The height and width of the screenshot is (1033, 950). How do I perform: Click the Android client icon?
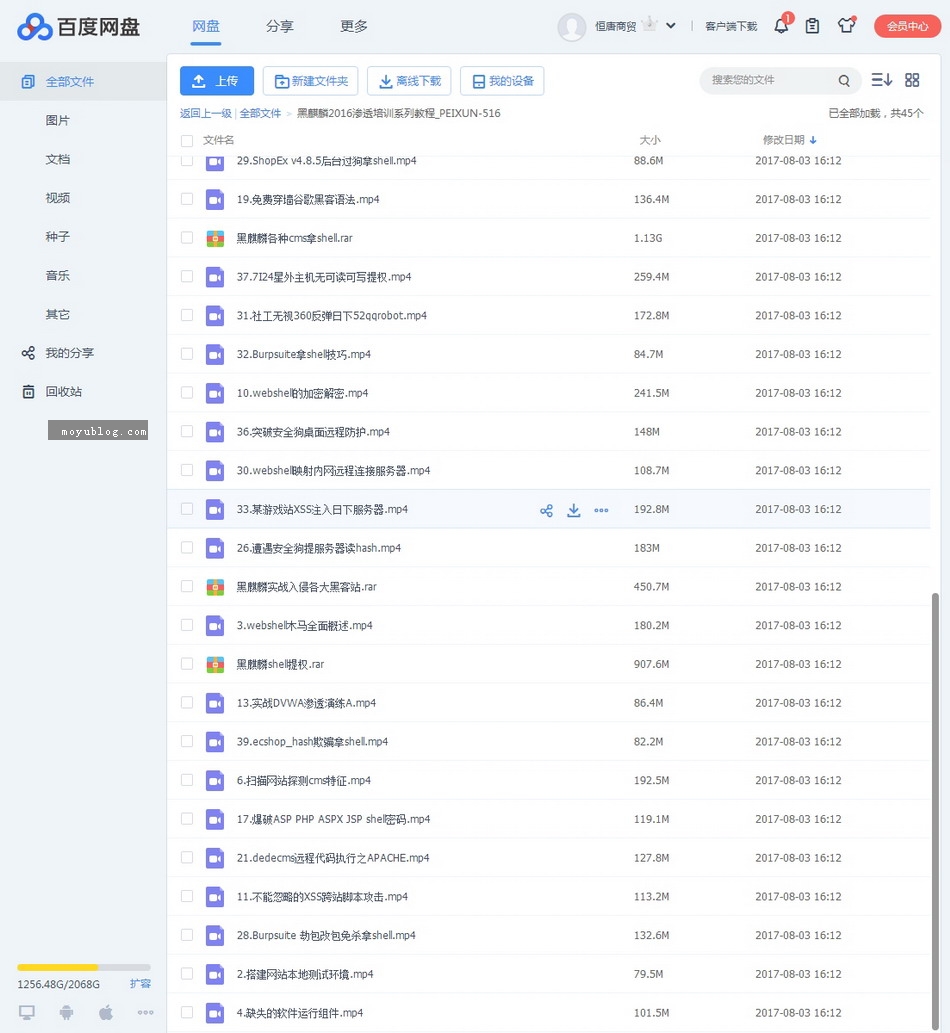(x=67, y=1012)
